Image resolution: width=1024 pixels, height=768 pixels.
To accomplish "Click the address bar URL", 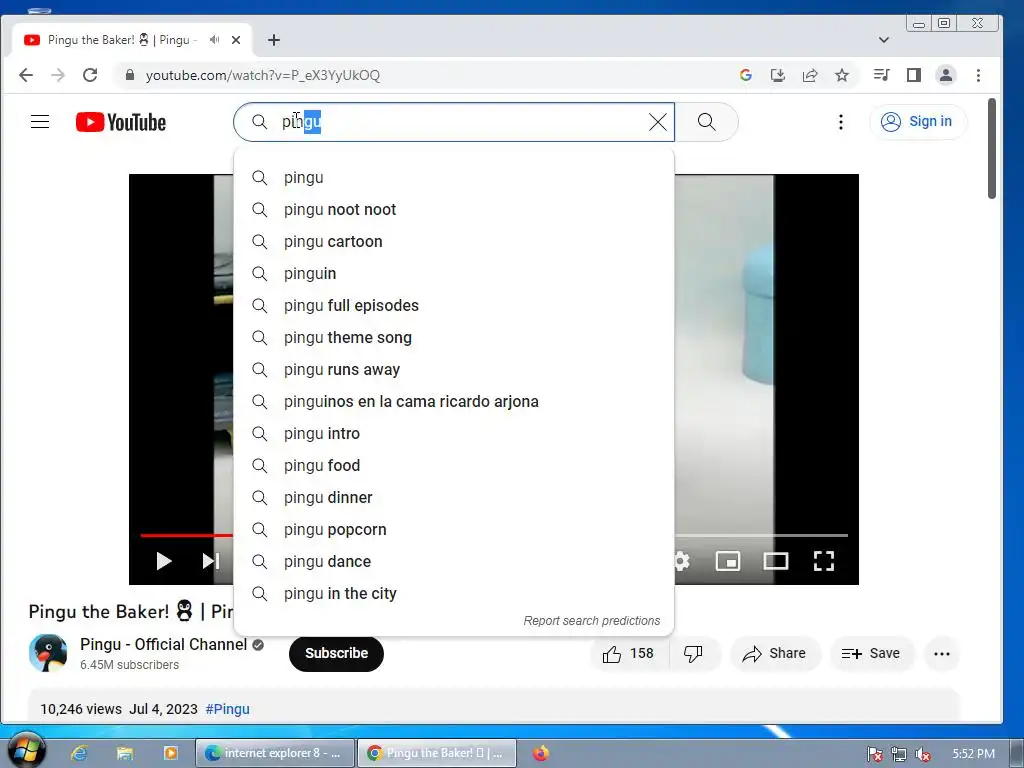I will click(263, 75).
